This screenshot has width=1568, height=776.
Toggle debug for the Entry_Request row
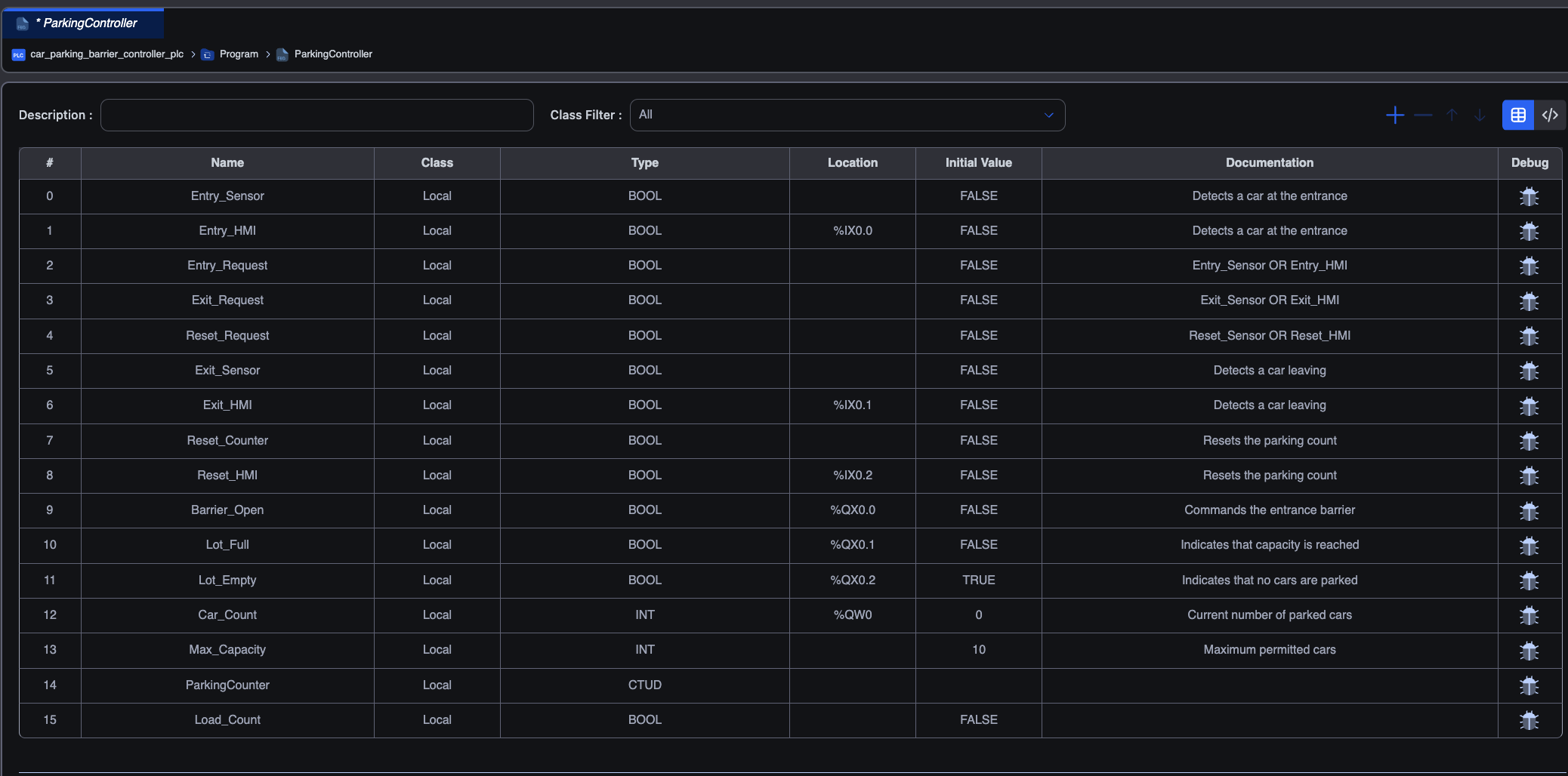[x=1529, y=266]
